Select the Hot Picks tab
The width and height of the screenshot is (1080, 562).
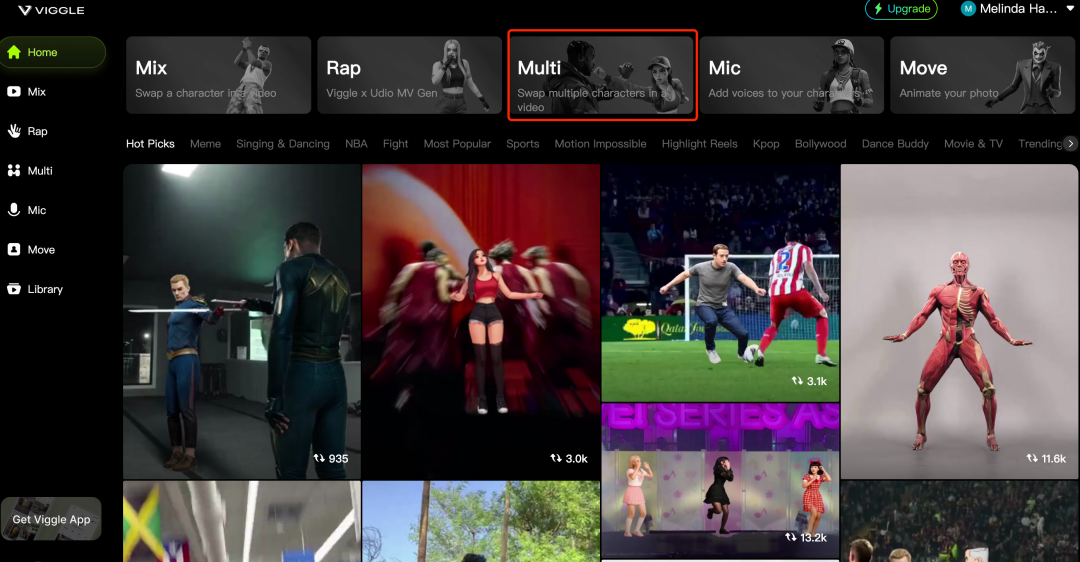[x=150, y=143]
